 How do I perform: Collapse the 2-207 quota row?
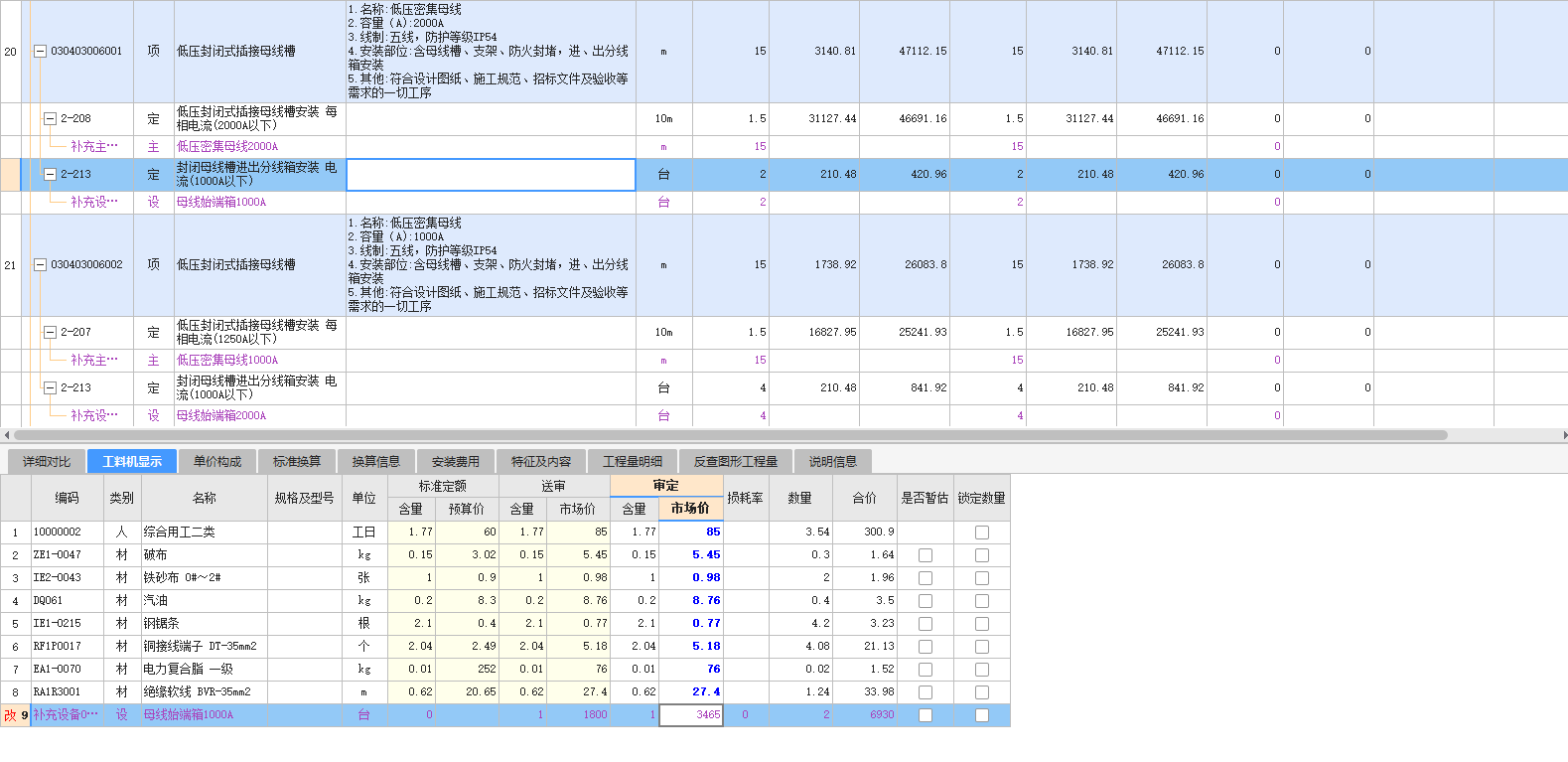point(51,333)
